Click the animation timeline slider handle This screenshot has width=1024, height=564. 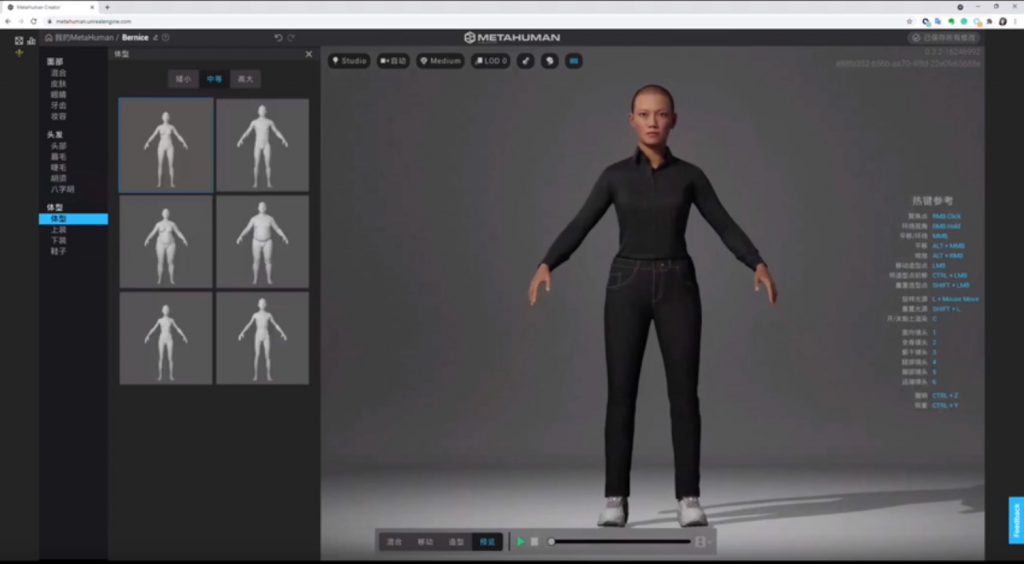click(x=551, y=542)
